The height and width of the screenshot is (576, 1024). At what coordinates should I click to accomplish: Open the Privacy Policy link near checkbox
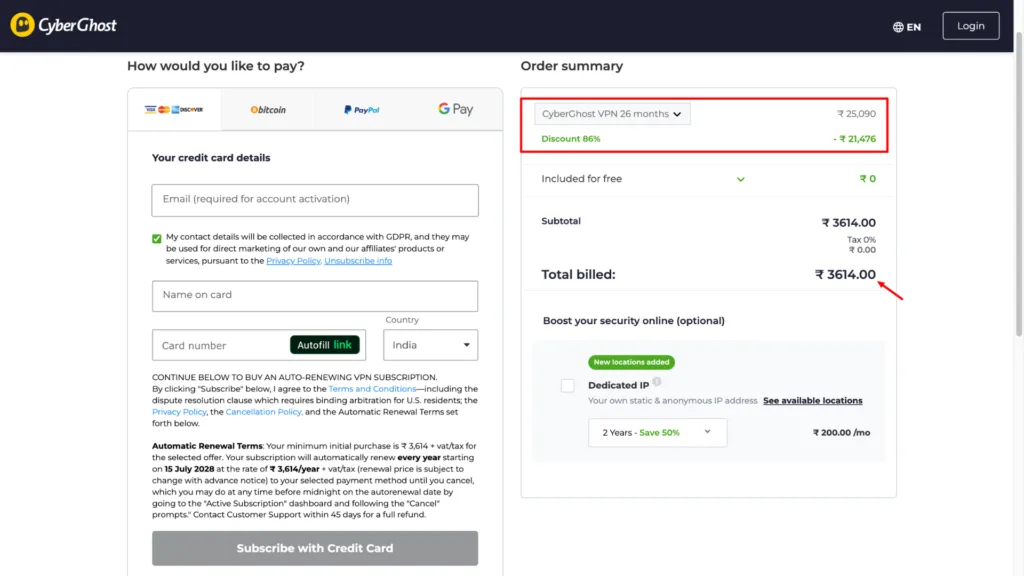tap(293, 261)
